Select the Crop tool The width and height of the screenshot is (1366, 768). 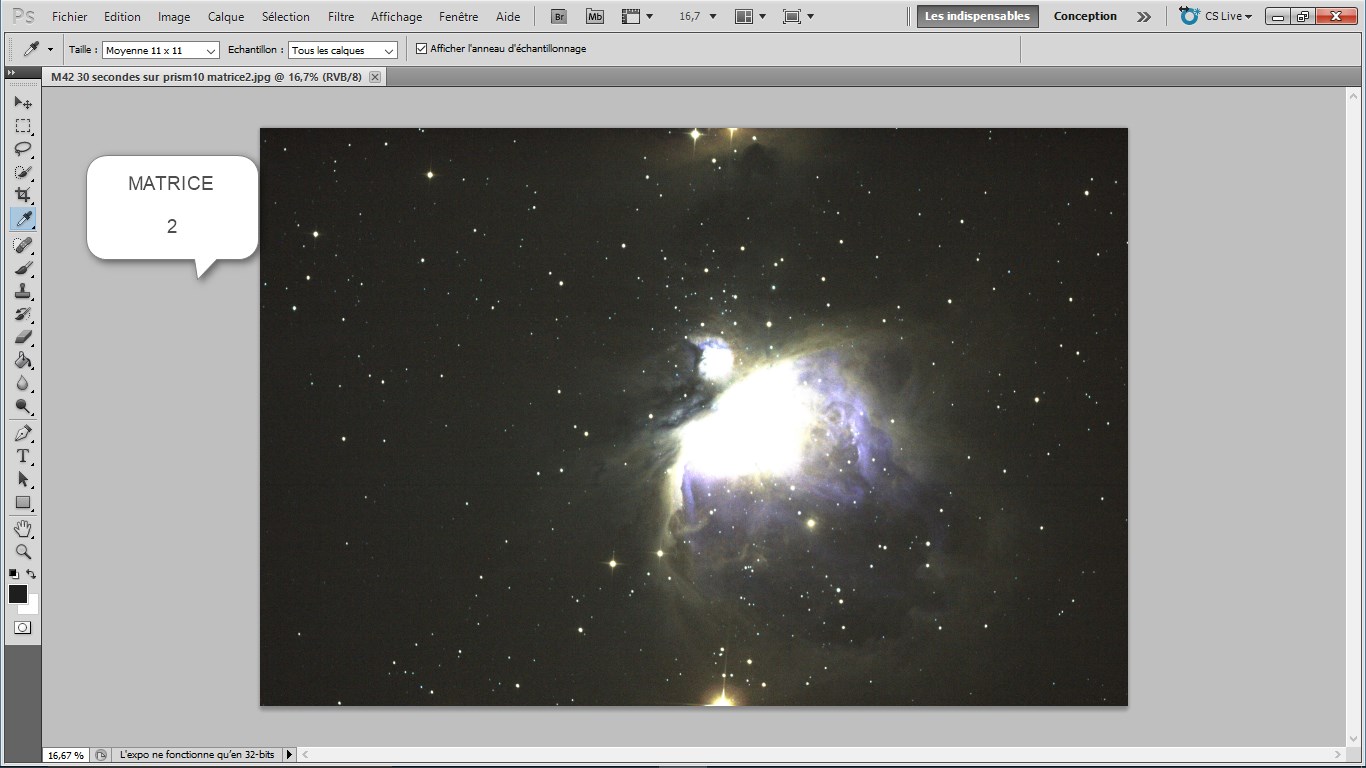pos(22,195)
